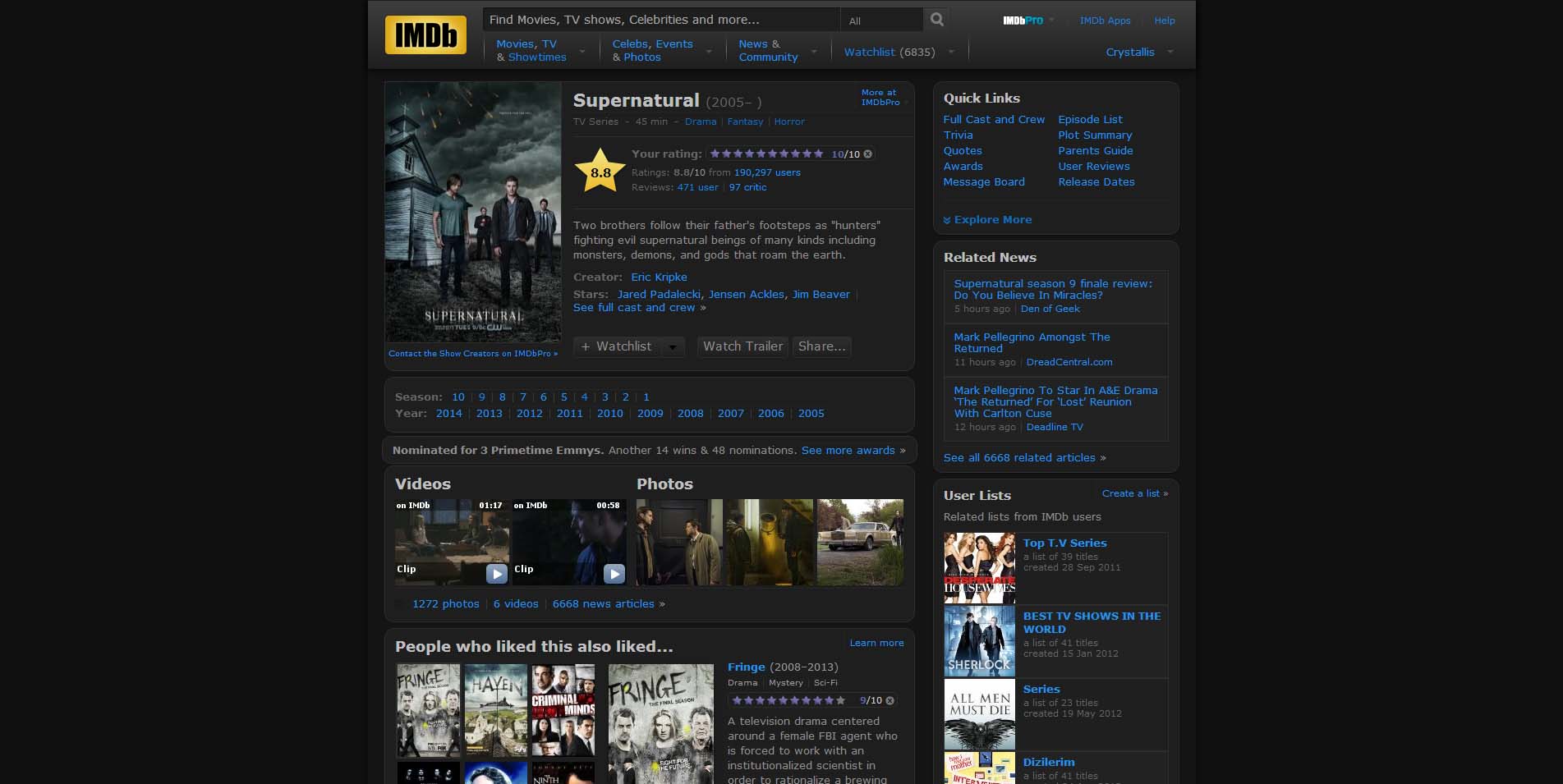
Task: Open Fringe poster thumbnail in recommendations
Action: [428, 711]
